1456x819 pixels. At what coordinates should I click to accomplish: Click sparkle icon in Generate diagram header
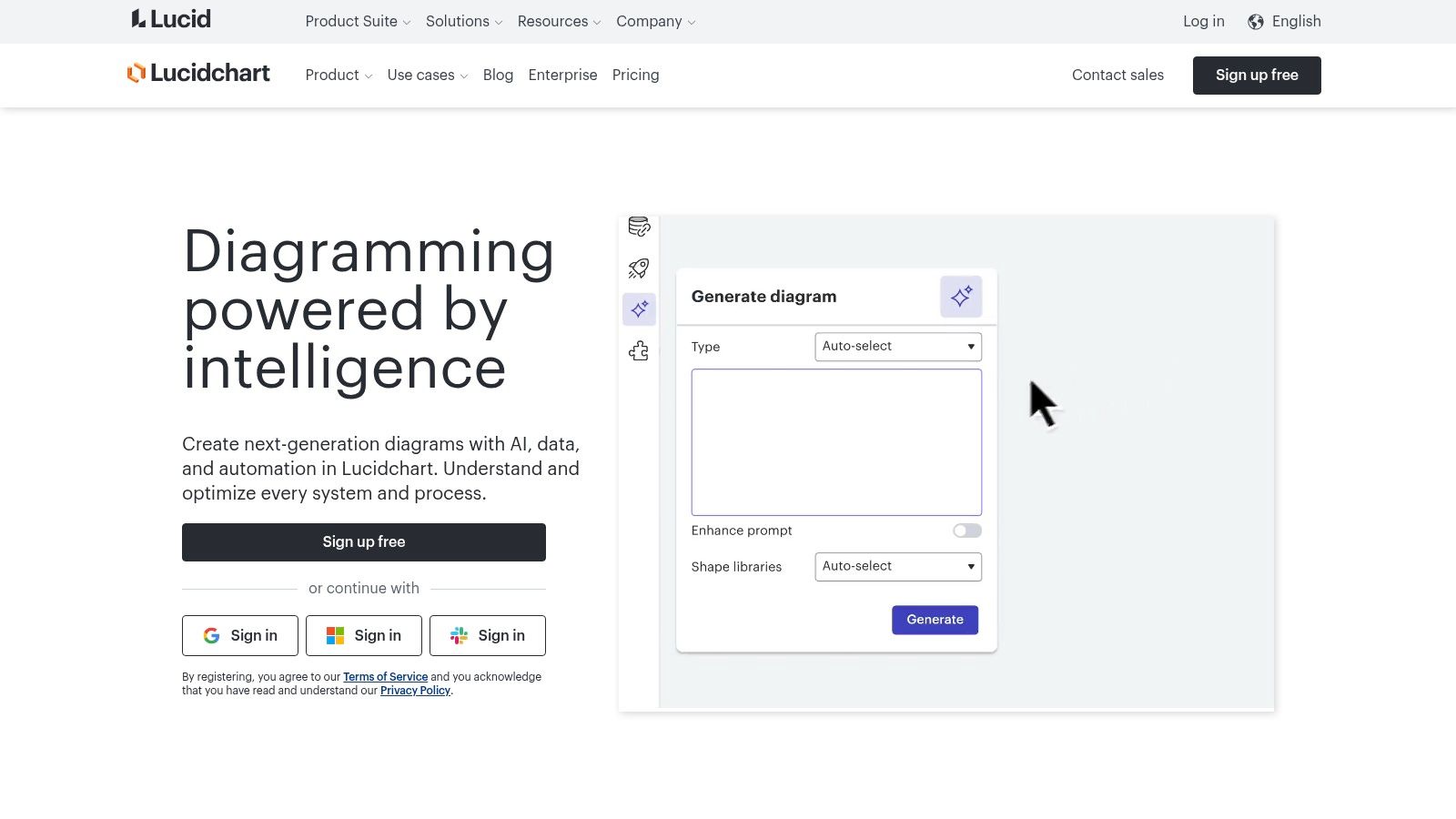pos(961,297)
